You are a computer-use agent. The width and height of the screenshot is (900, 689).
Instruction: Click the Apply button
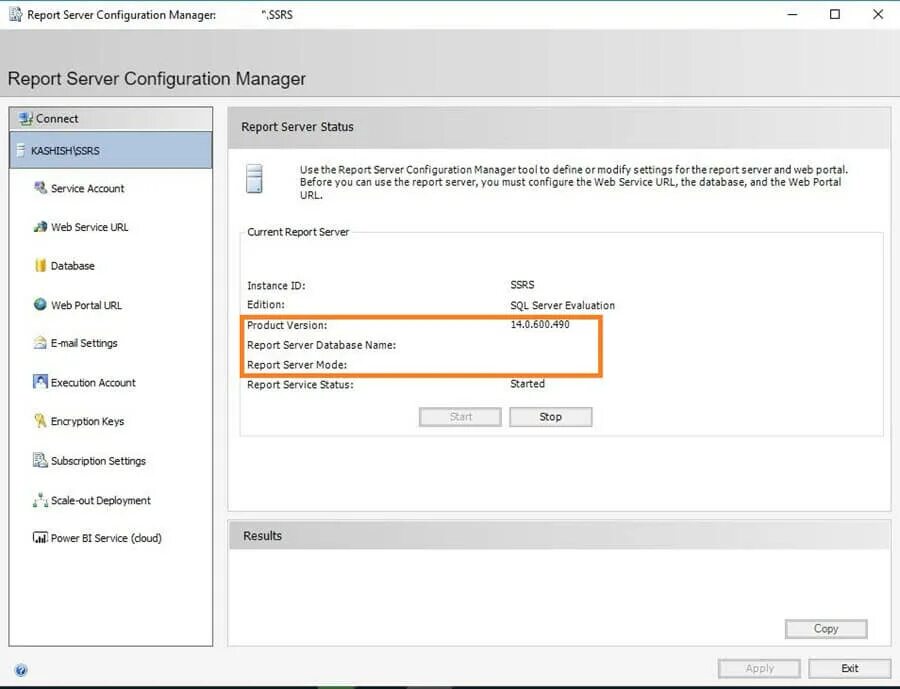click(x=759, y=668)
